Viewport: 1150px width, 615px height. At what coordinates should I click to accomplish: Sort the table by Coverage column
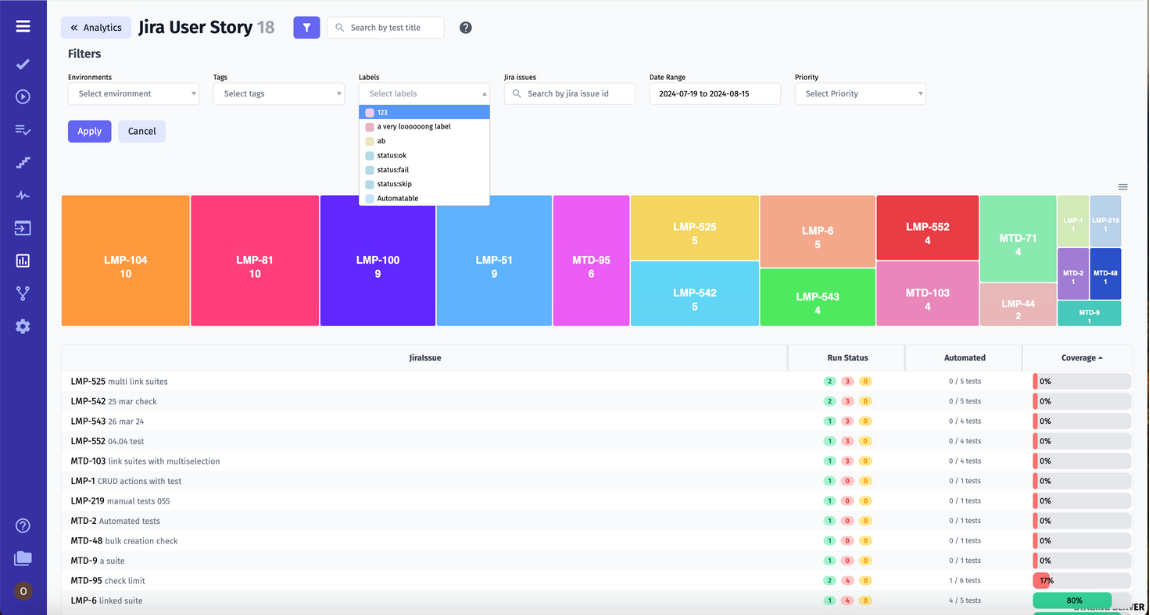(x=1077, y=357)
